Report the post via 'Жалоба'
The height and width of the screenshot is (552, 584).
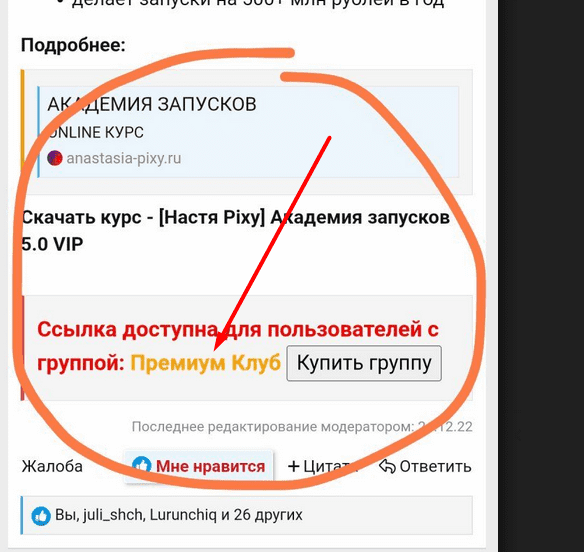(x=52, y=466)
